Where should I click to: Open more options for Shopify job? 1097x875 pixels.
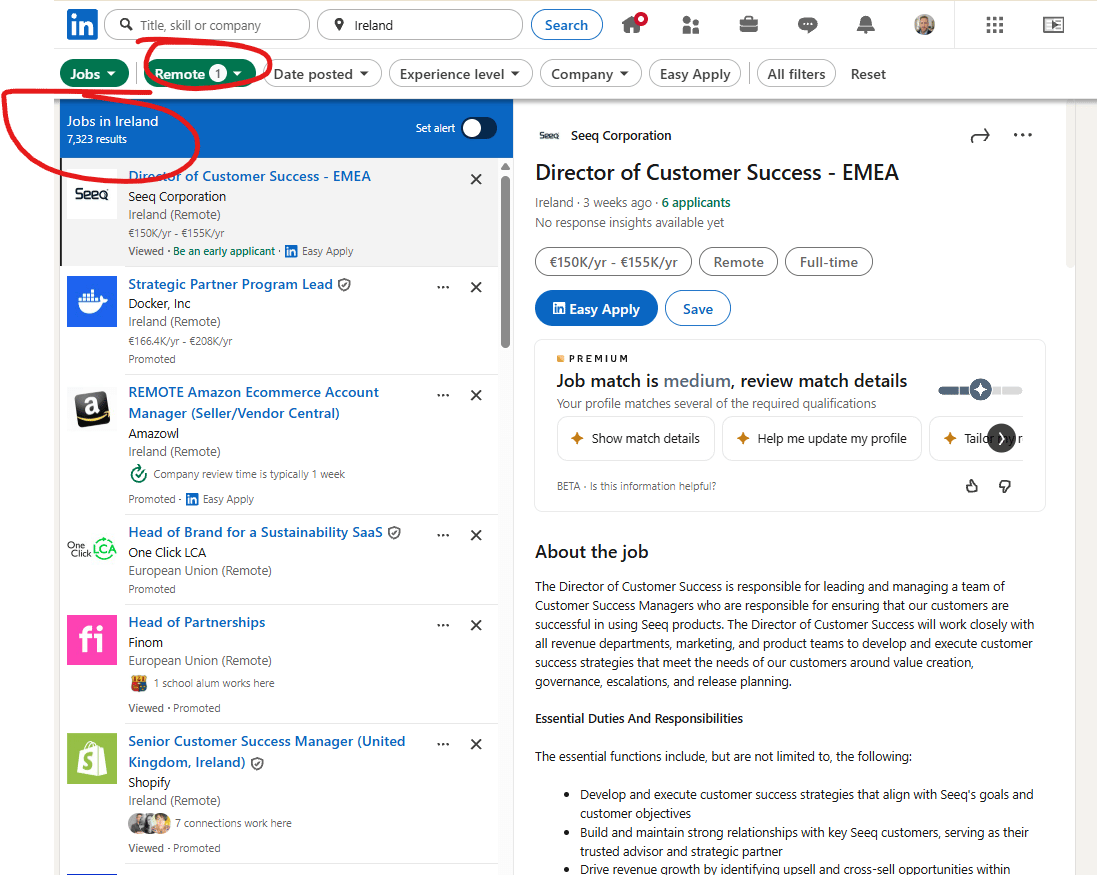443,744
